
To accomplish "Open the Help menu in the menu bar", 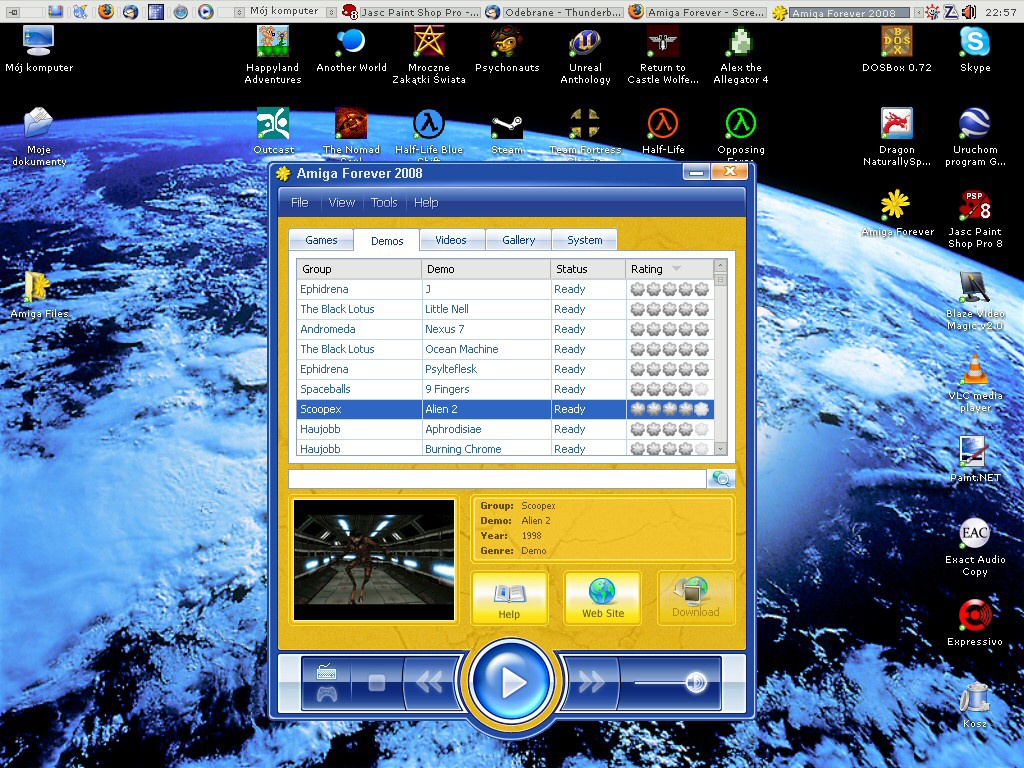I will (x=426, y=202).
